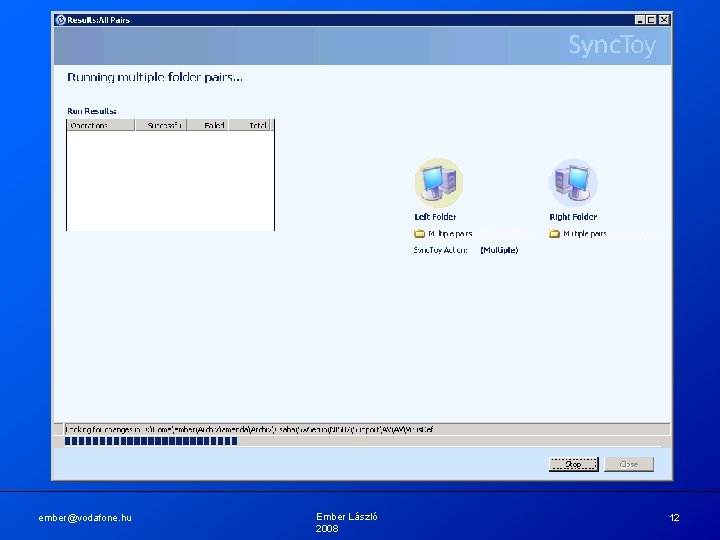The image size is (720, 540).
Task: Click the 'Looking for changes in' status text
Action: tap(249, 430)
